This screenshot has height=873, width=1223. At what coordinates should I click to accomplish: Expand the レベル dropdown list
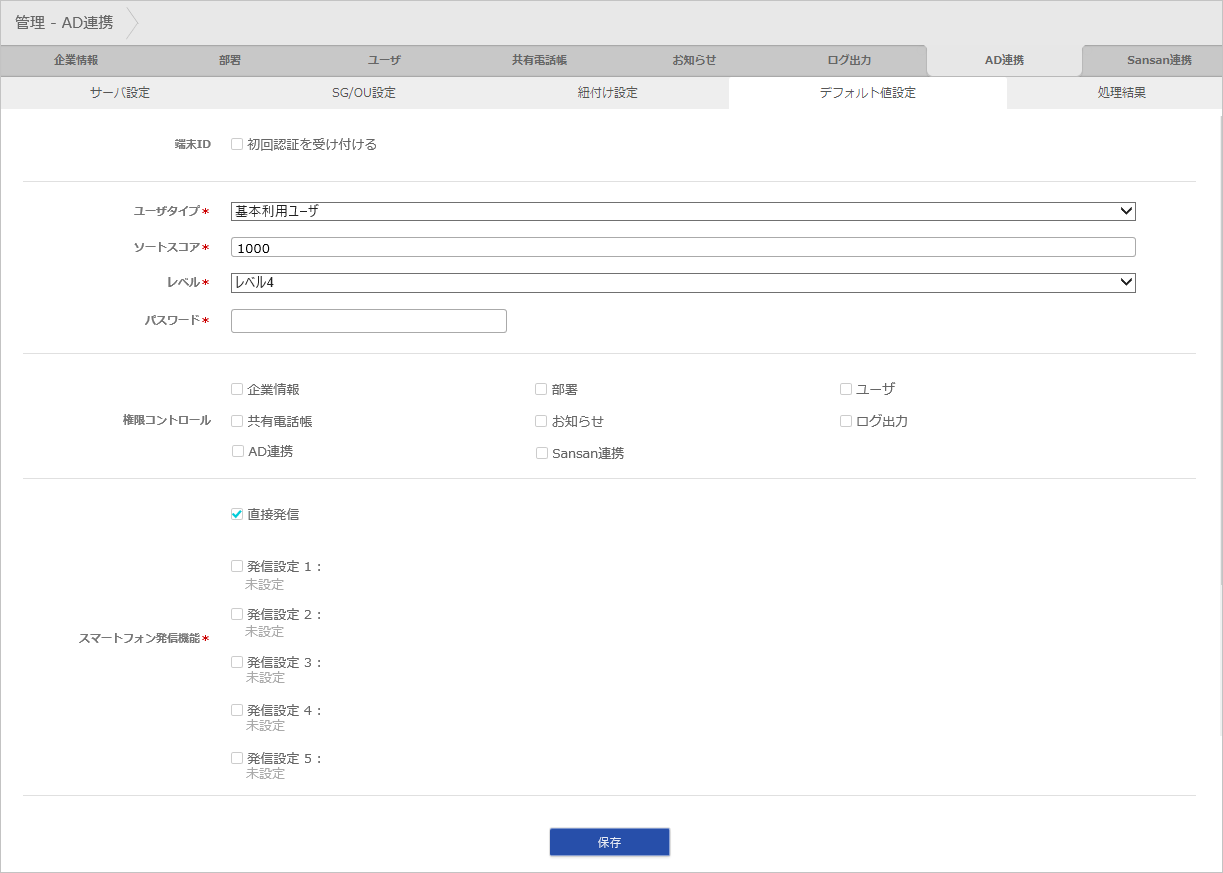(x=682, y=283)
